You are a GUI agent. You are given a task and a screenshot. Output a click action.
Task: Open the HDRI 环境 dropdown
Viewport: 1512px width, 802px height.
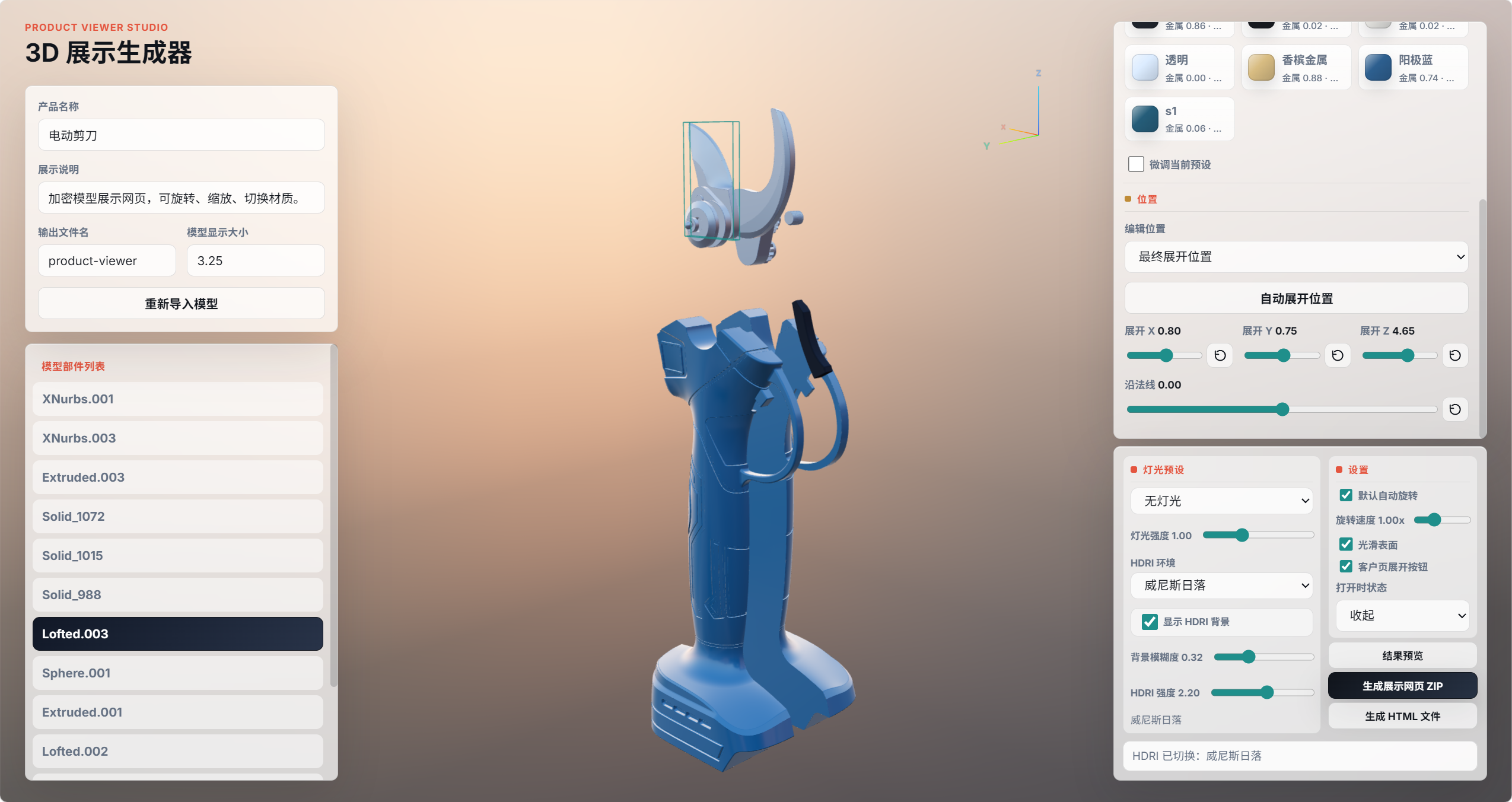1221,585
